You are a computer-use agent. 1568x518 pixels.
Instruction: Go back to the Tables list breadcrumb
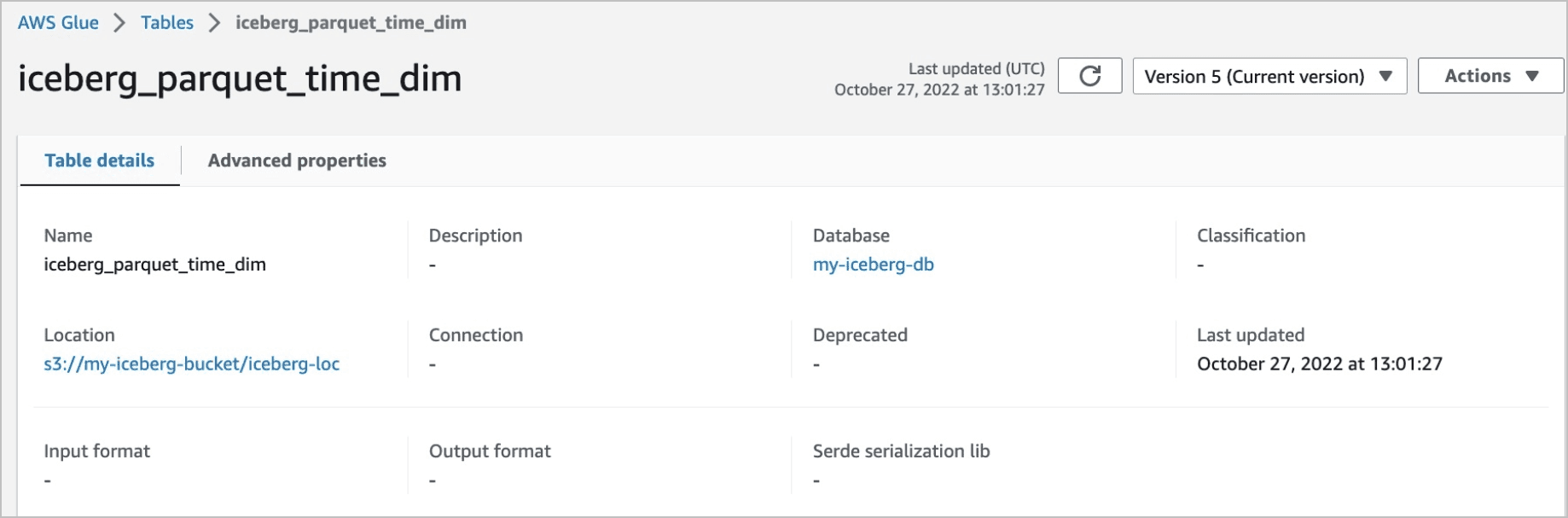click(167, 23)
